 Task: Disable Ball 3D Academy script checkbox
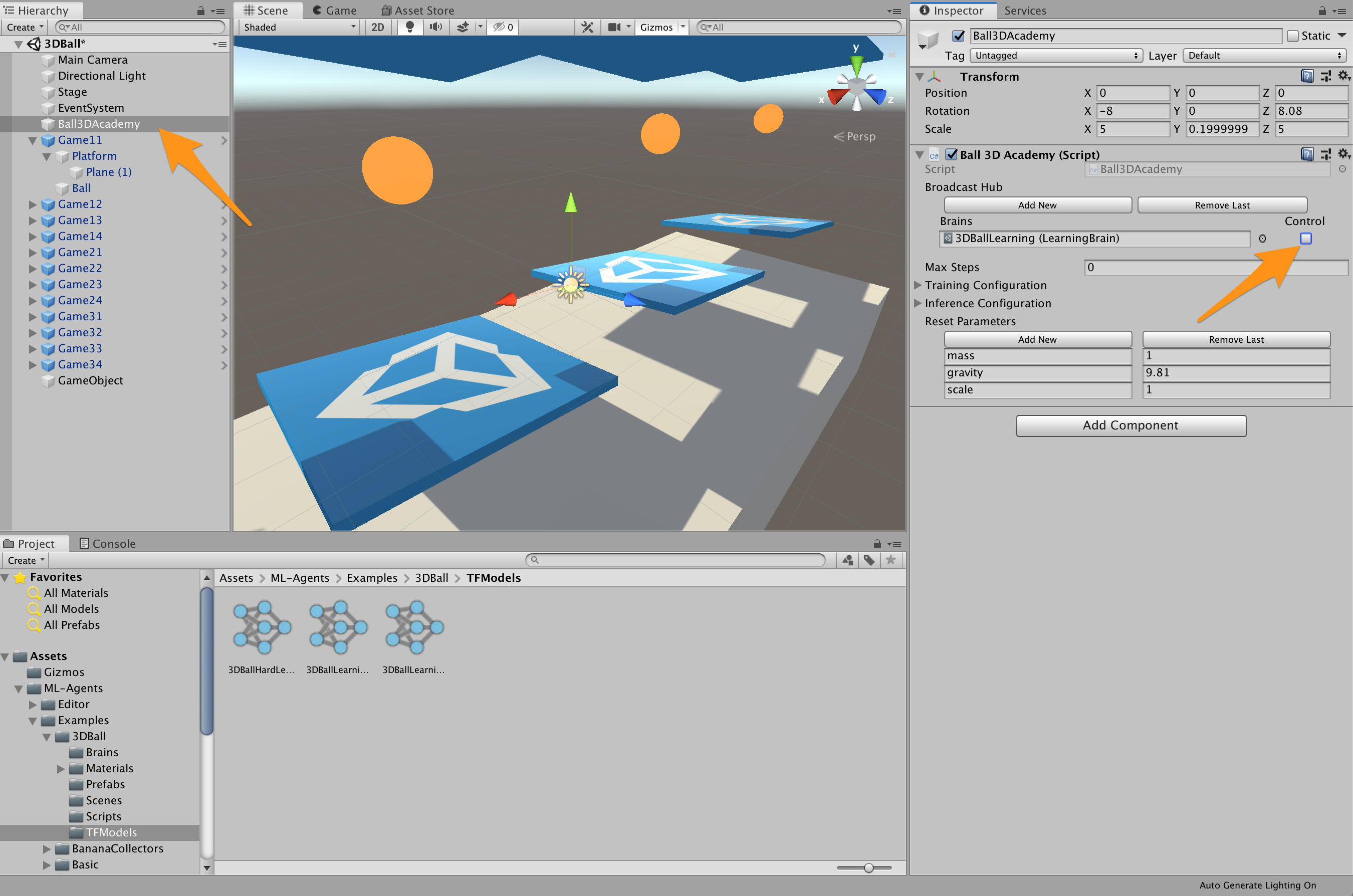(951, 154)
